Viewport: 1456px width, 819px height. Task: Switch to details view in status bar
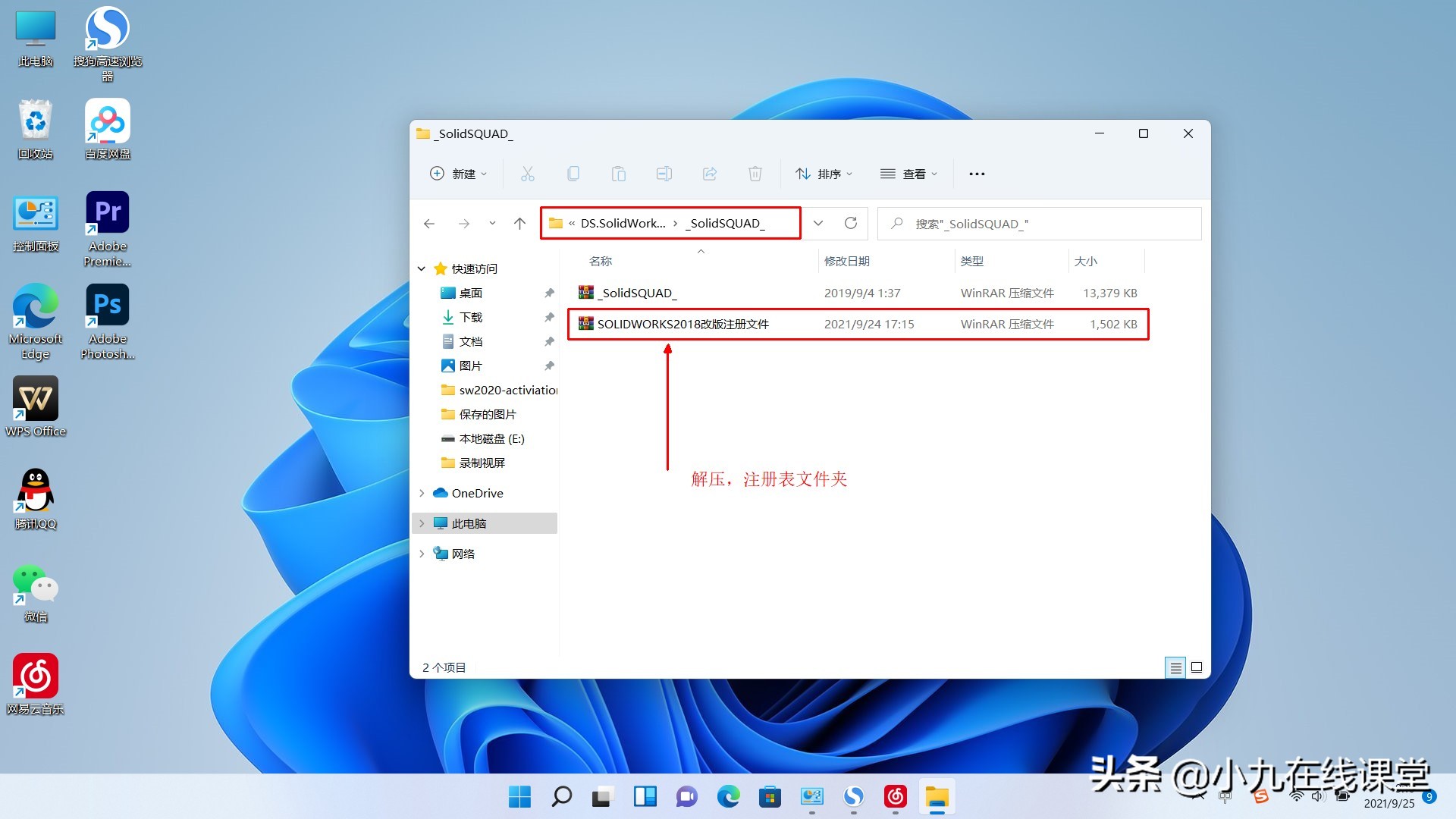1175,667
